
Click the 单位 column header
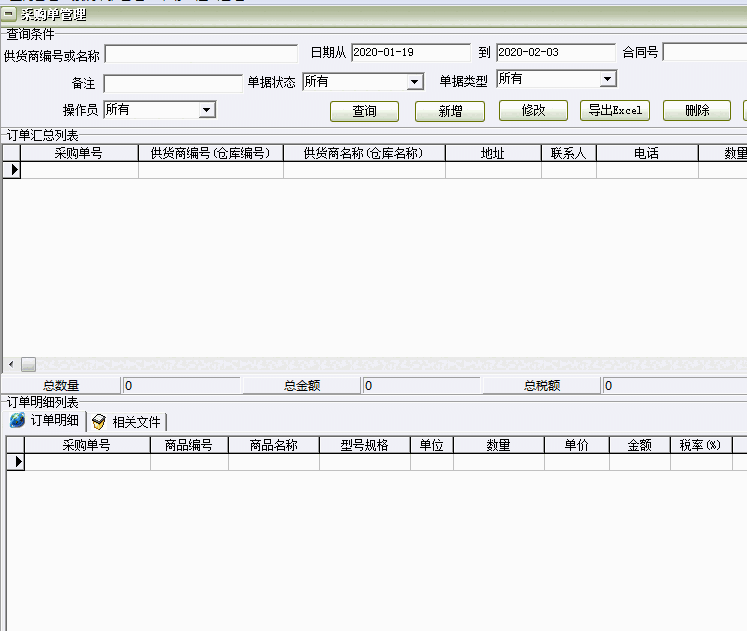[x=432, y=445]
